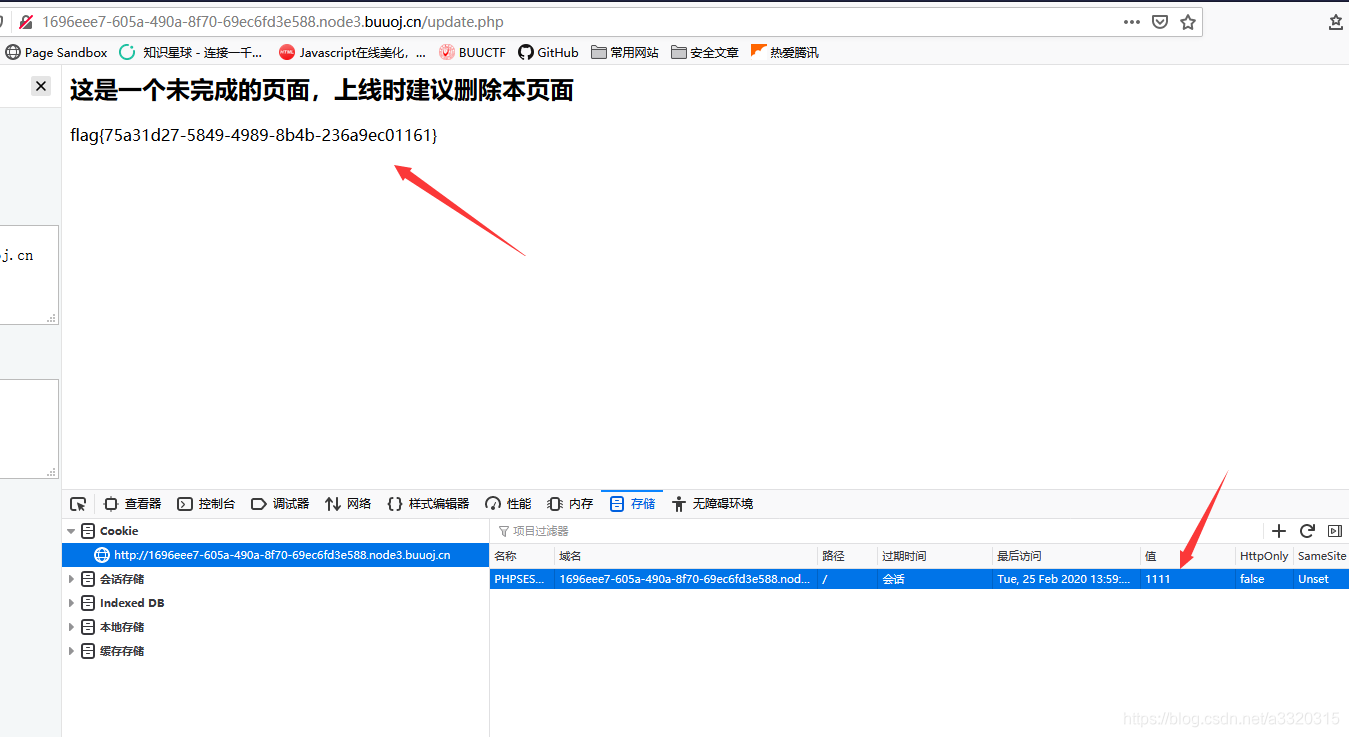Open the 热爱腾讯 bookmark
The image size is (1349, 737).
(x=785, y=52)
